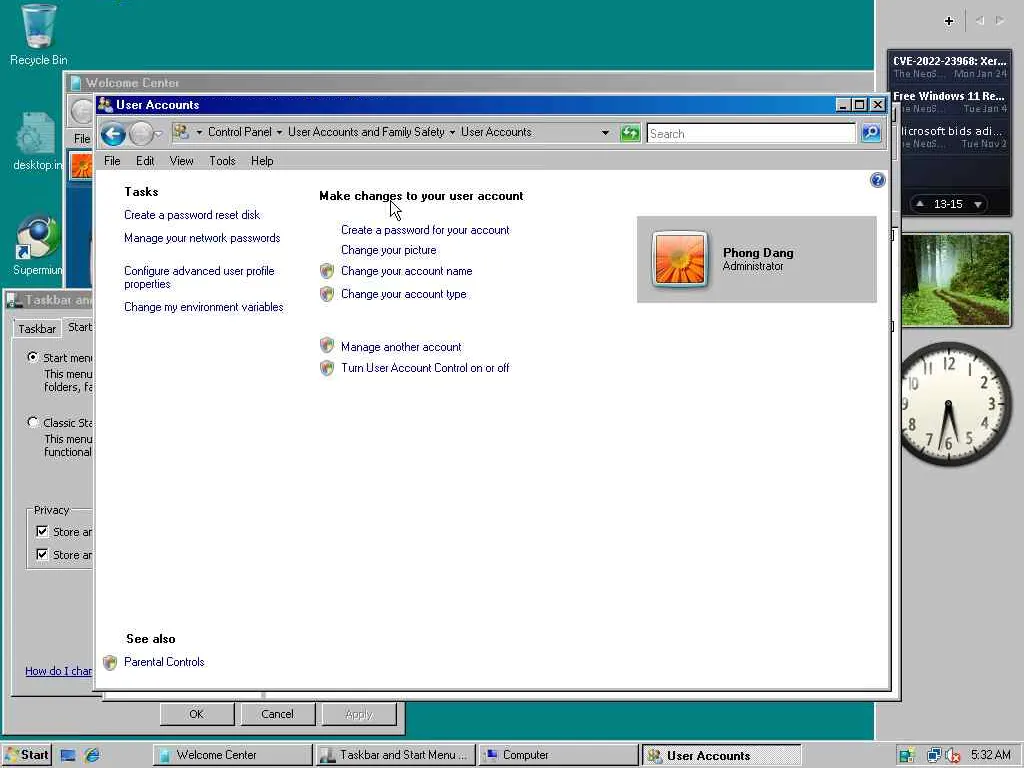This screenshot has width=1024, height=768.
Task: Open the address bar history dropdown
Action: click(x=605, y=133)
